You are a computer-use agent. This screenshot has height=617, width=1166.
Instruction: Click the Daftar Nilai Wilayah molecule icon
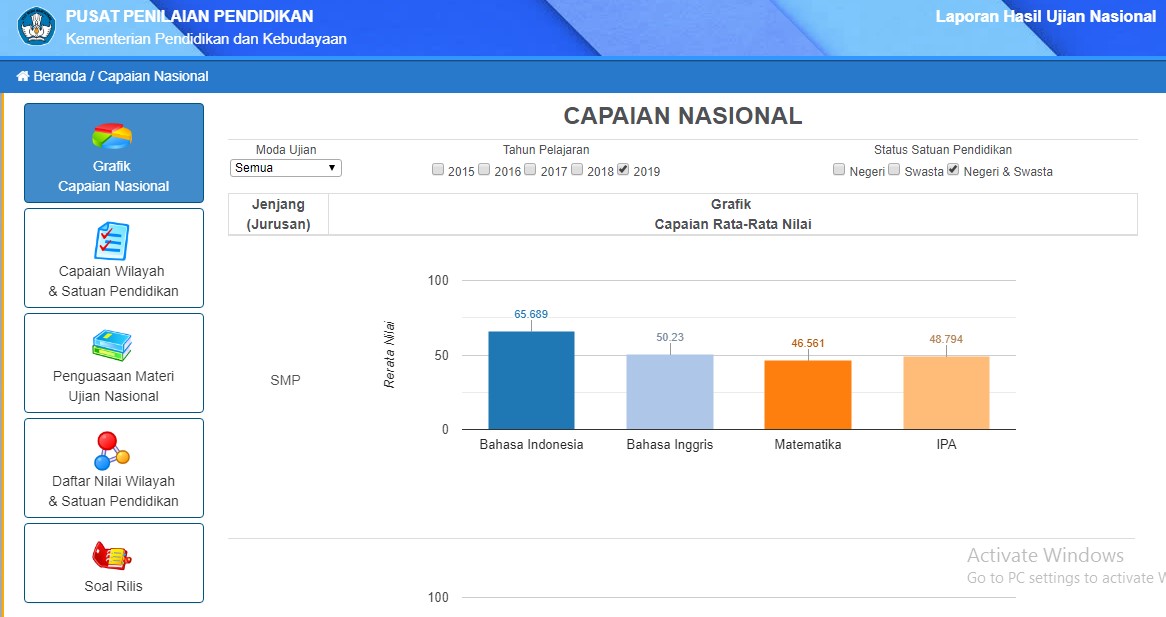coord(112,450)
